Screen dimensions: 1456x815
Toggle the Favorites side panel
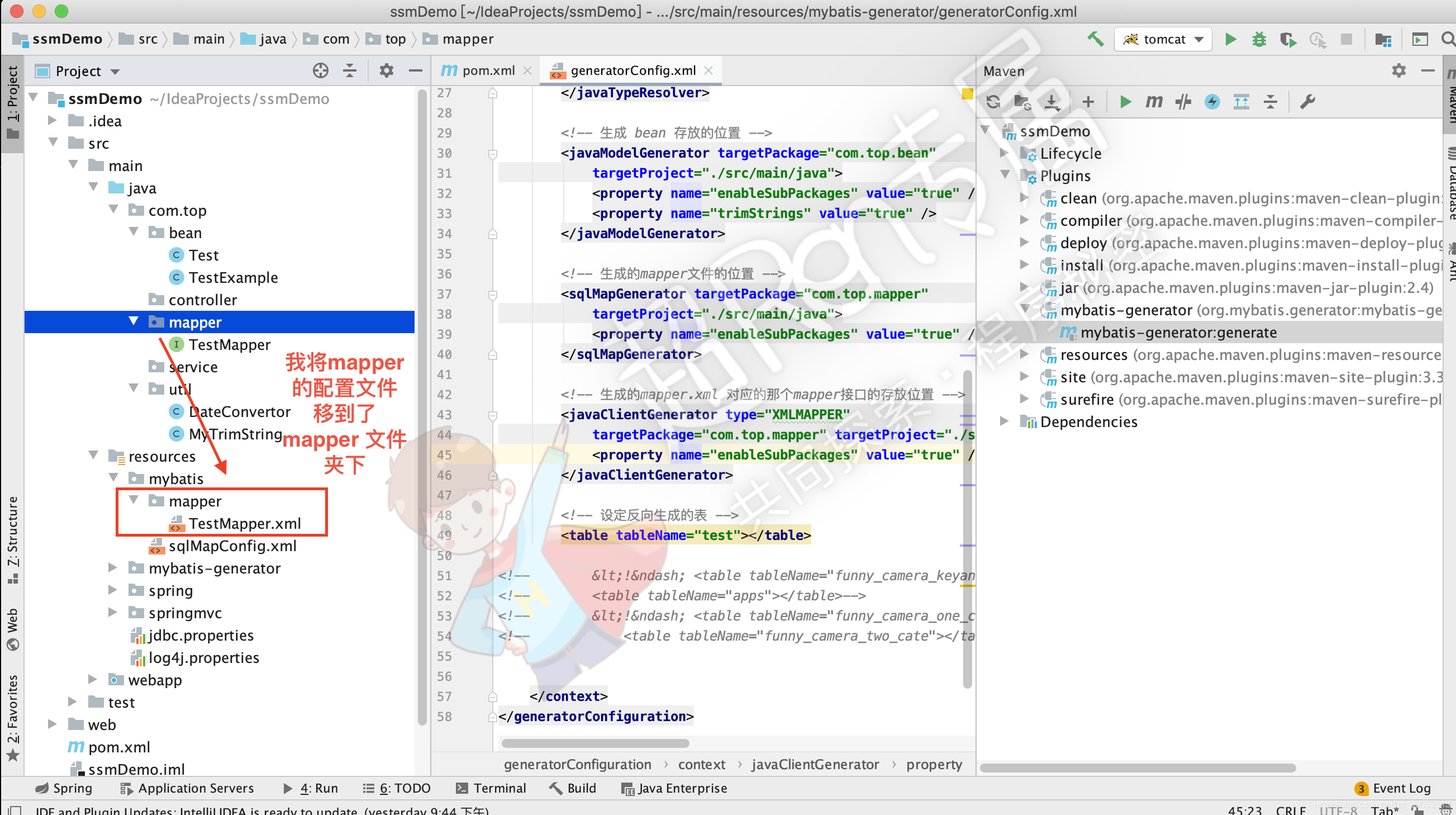[x=12, y=718]
